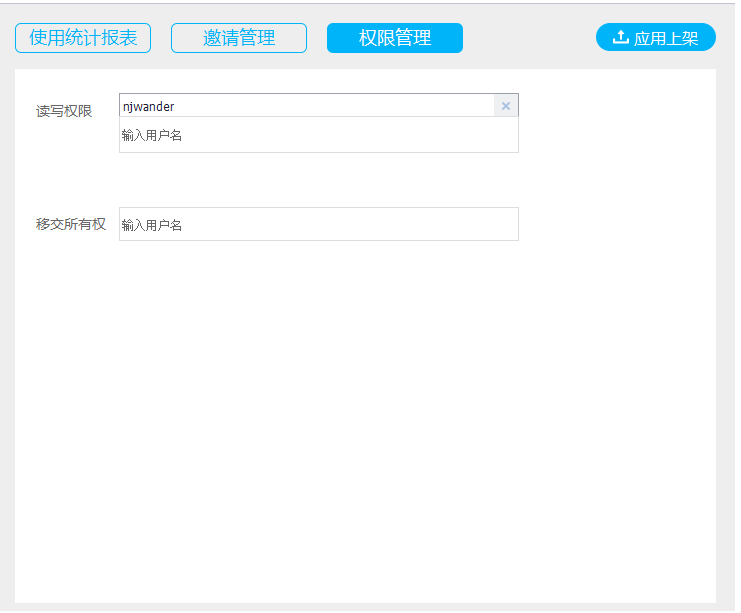Switch to 邀请管理 tab
Image resolution: width=741 pixels, height=613 pixels.
point(239,38)
